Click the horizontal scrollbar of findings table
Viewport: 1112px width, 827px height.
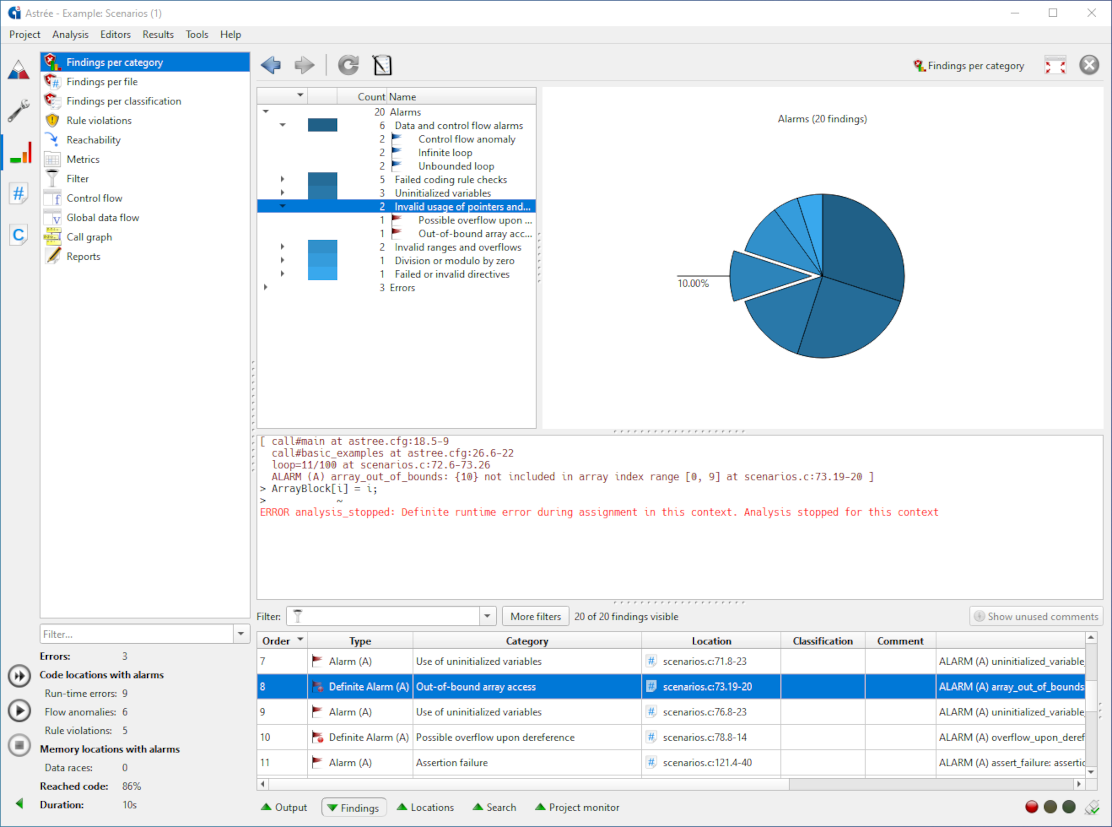528,784
